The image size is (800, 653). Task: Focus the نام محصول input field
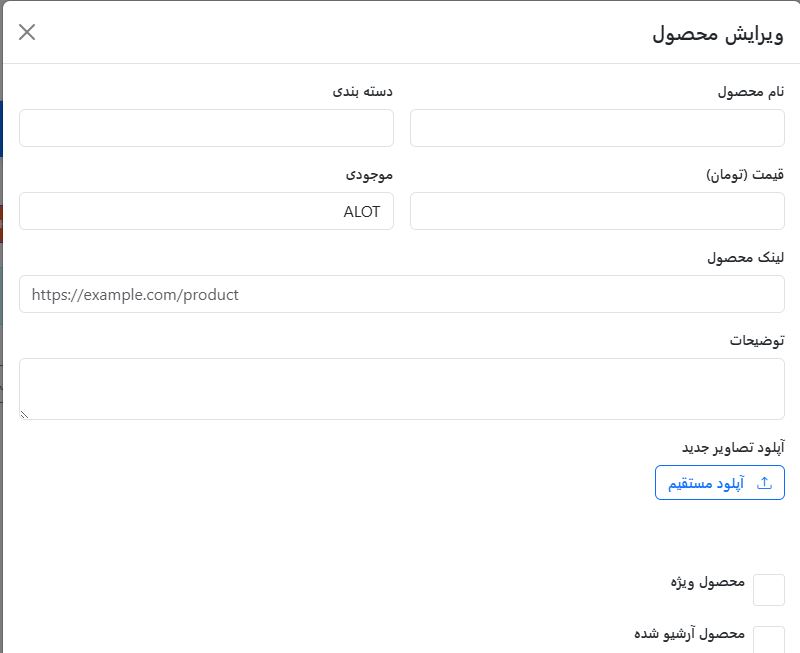pyautogui.click(x=597, y=129)
